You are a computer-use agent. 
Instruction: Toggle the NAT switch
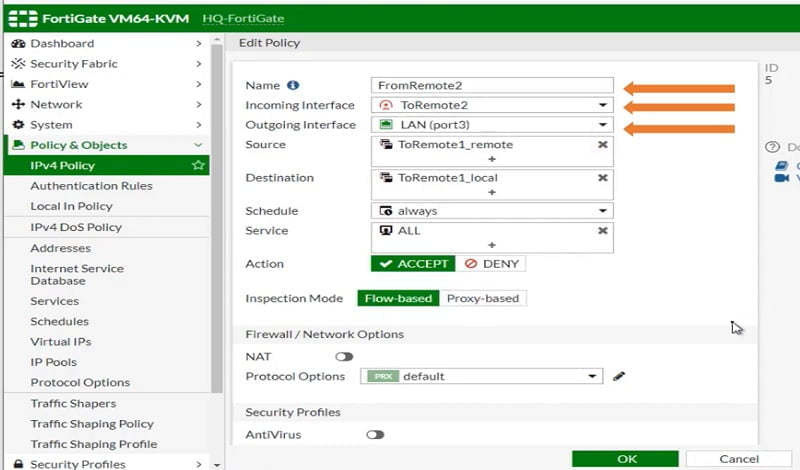(344, 356)
